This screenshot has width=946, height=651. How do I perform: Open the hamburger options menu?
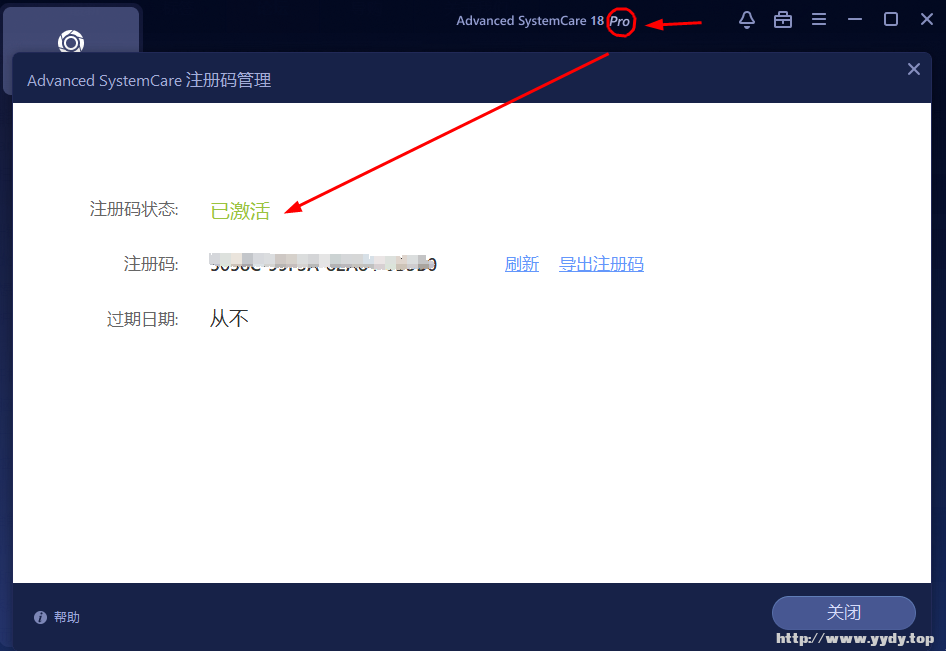pyautogui.click(x=819, y=20)
